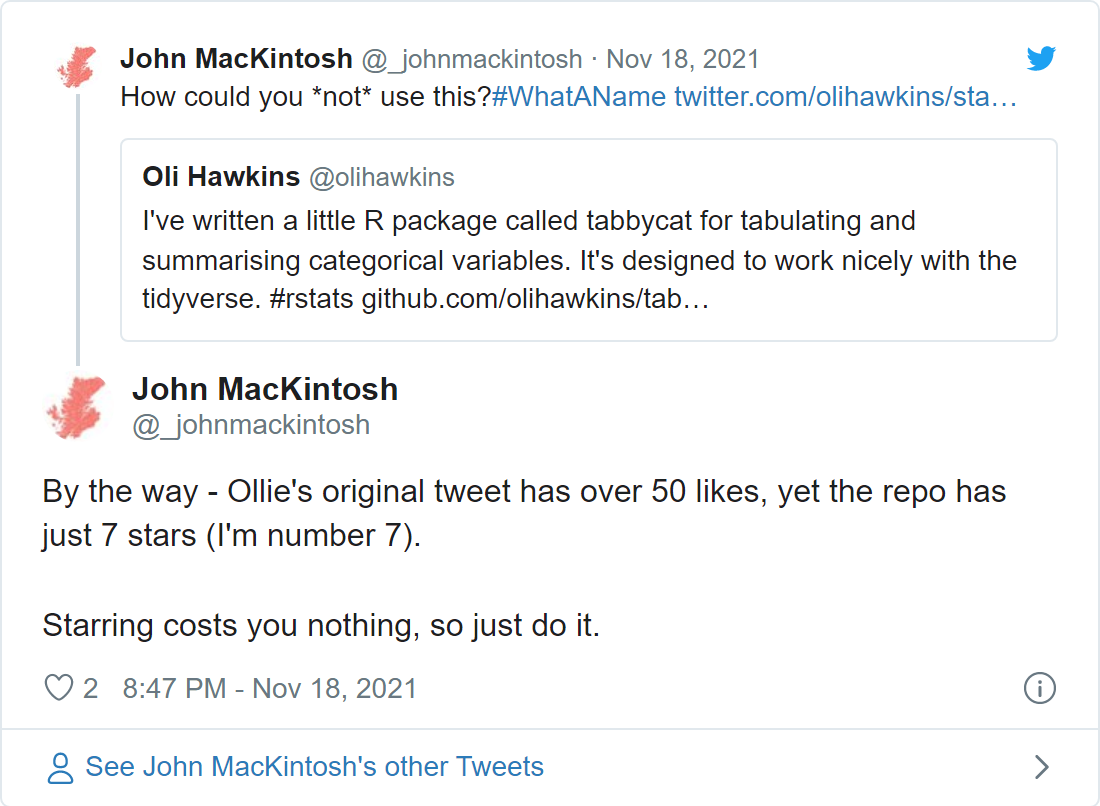1100x806 pixels.
Task: Click the @olihawkins handle
Action: [x=381, y=178]
